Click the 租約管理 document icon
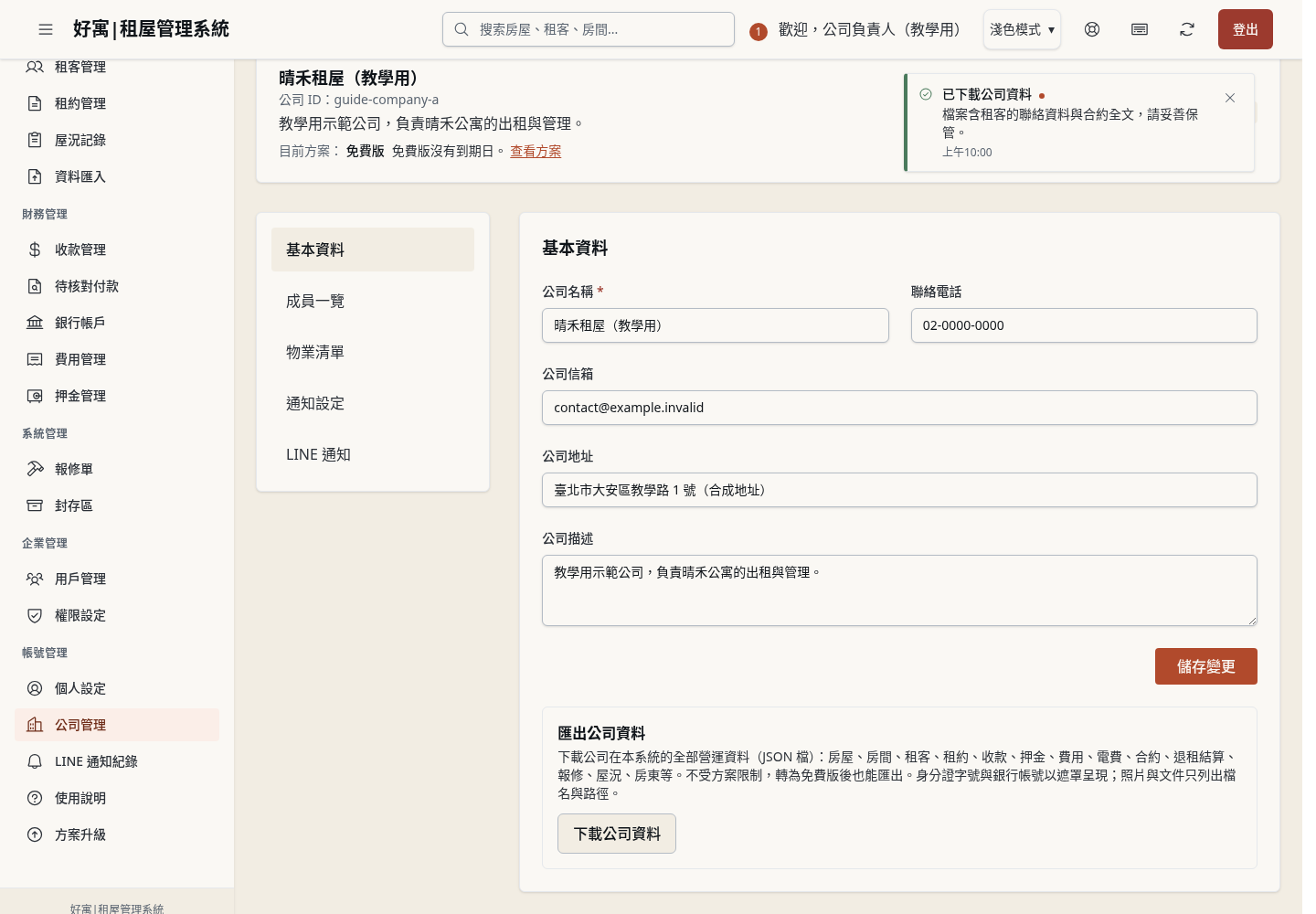The image size is (1316, 914). tap(35, 103)
